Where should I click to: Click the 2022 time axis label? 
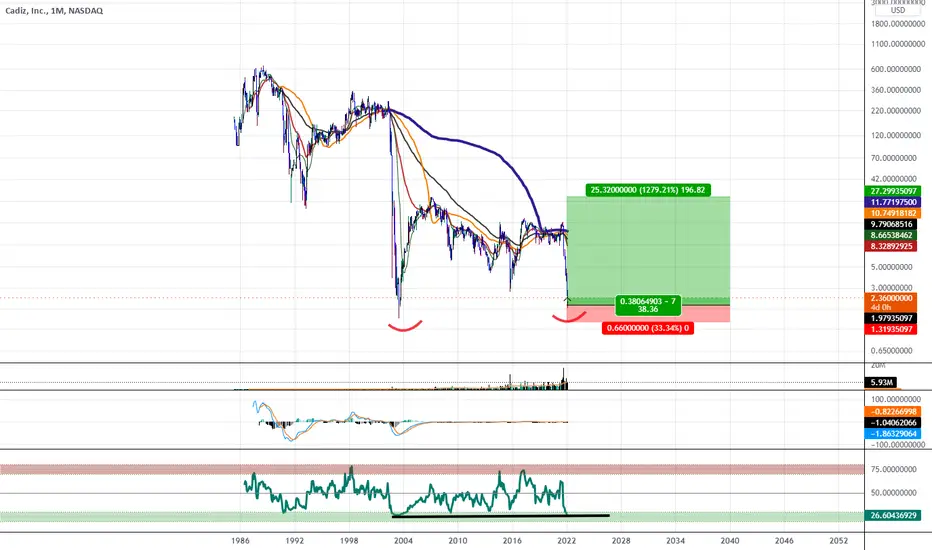(566, 541)
